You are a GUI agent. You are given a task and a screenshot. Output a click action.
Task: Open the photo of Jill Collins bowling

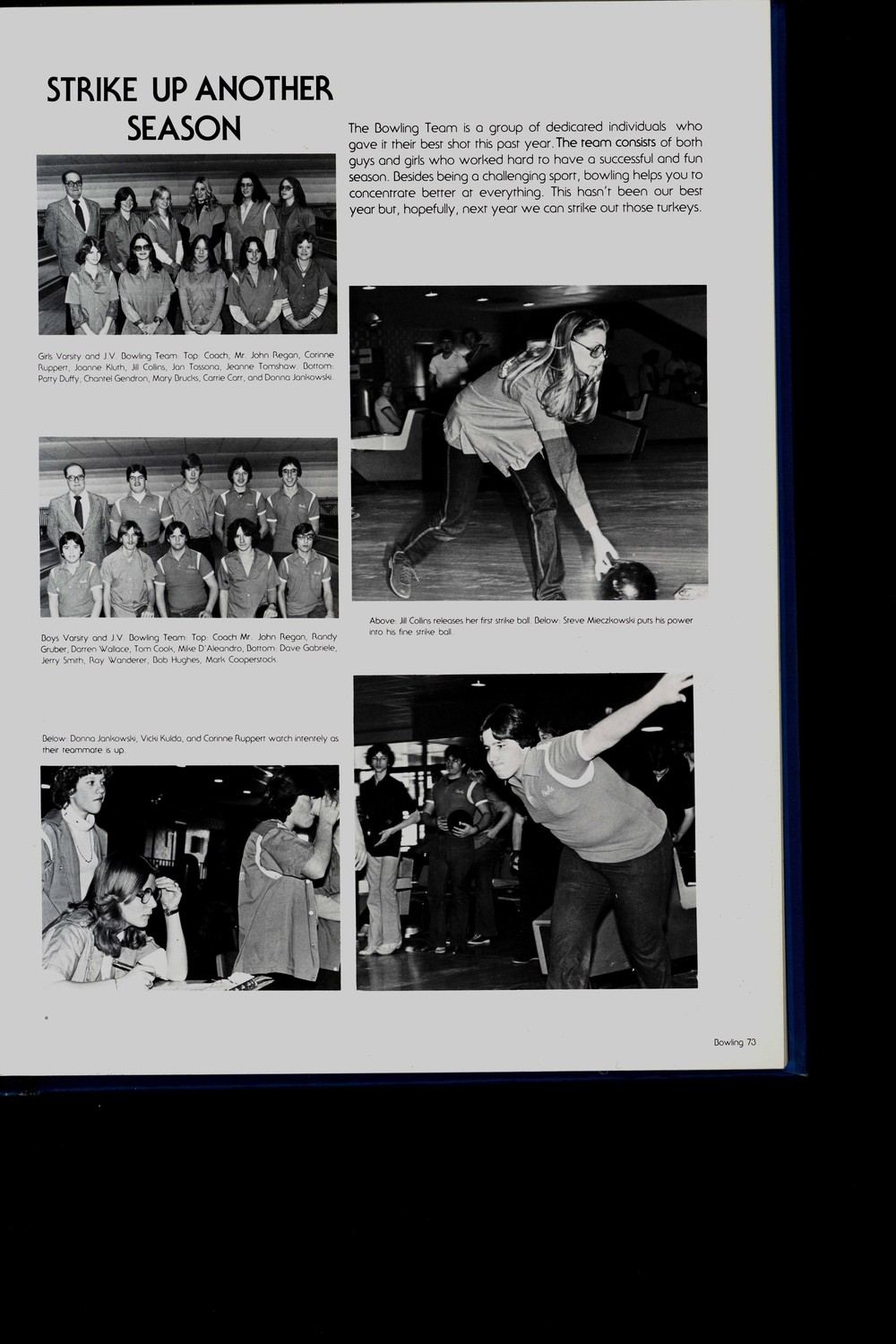529,443
